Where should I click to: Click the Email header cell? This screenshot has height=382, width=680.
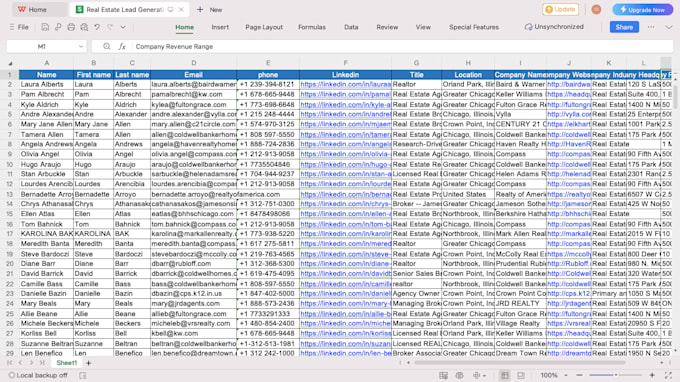coord(193,75)
